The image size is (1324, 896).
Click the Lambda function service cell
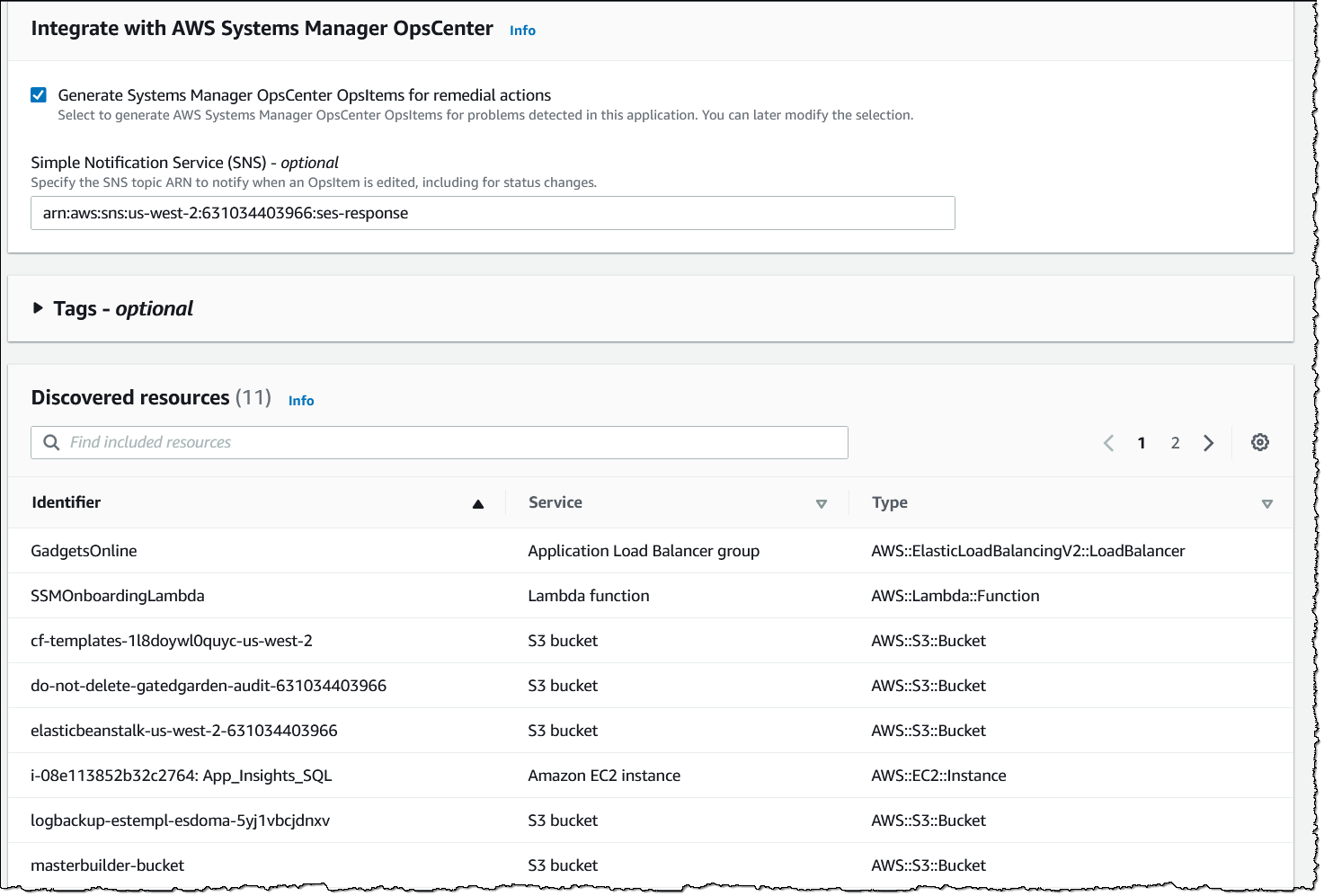(x=589, y=596)
